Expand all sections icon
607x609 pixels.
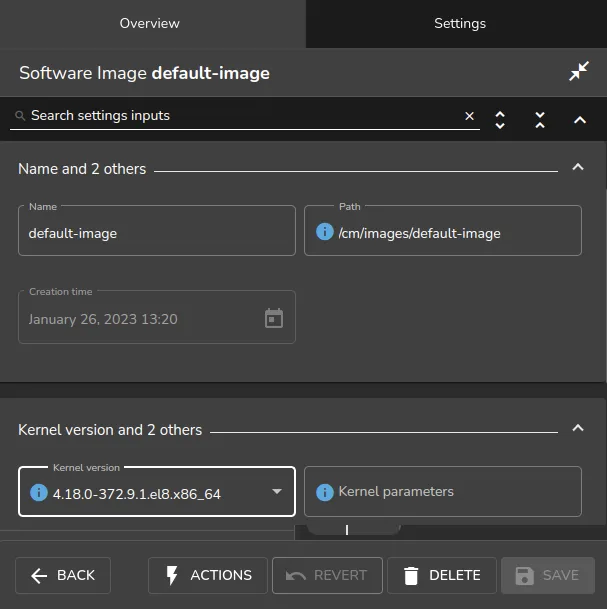(x=500, y=120)
